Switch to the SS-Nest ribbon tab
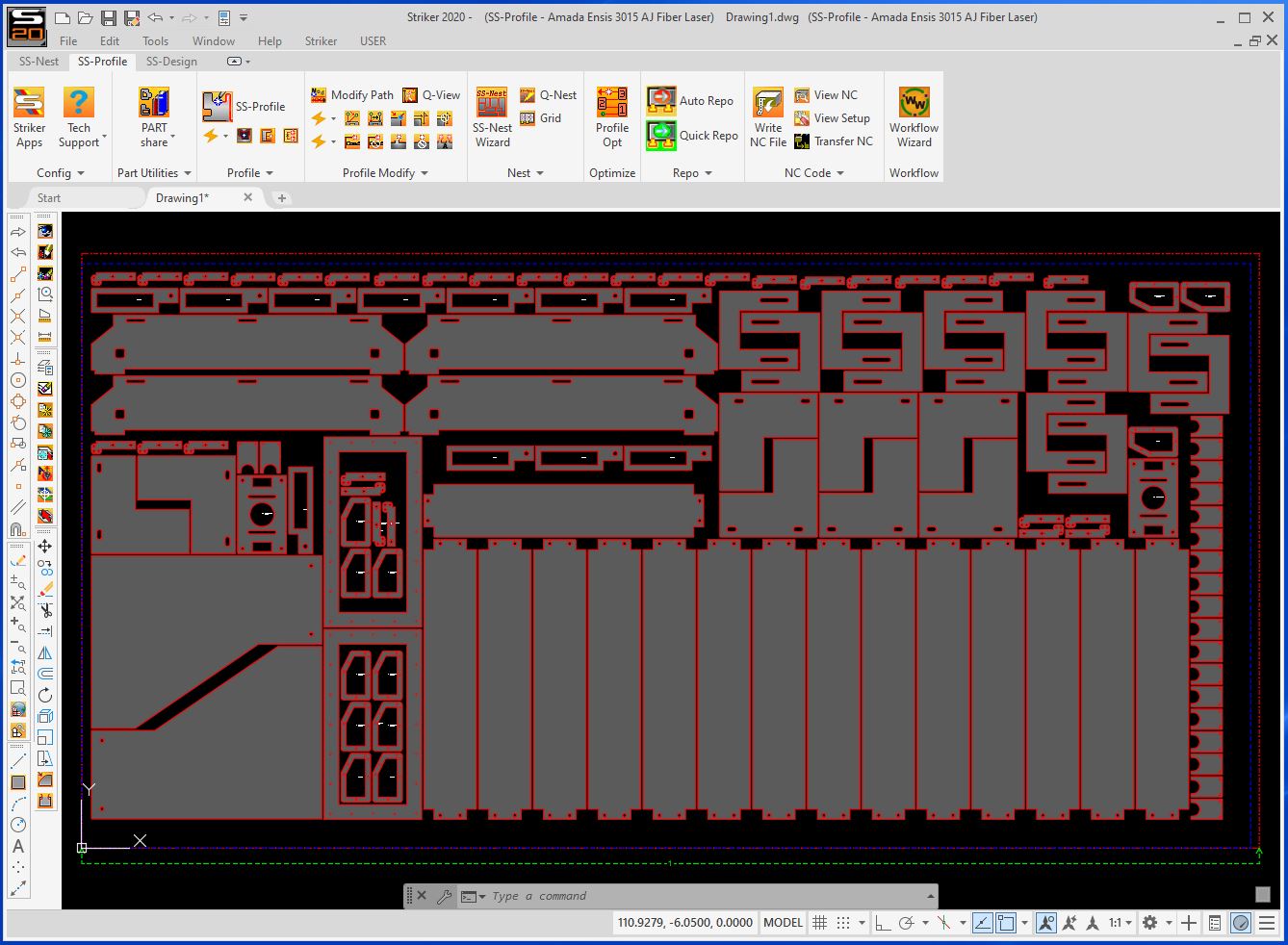 (x=39, y=61)
